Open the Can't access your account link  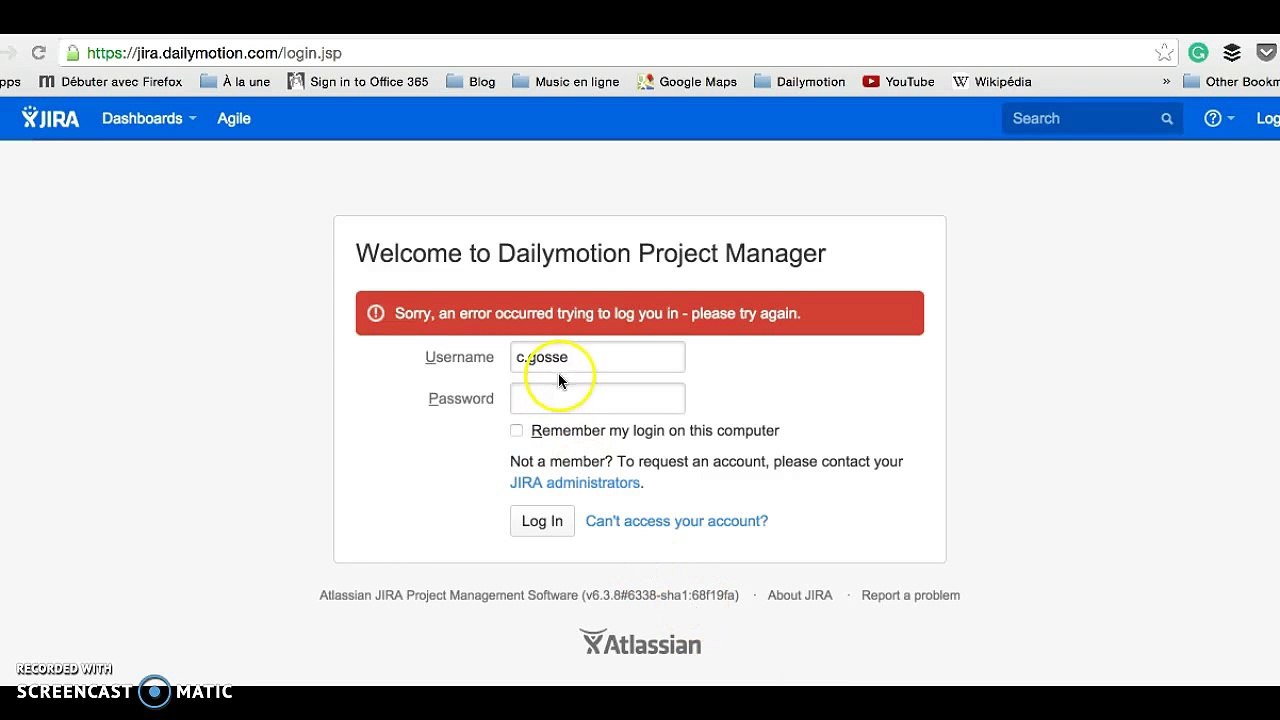pyautogui.click(x=677, y=521)
